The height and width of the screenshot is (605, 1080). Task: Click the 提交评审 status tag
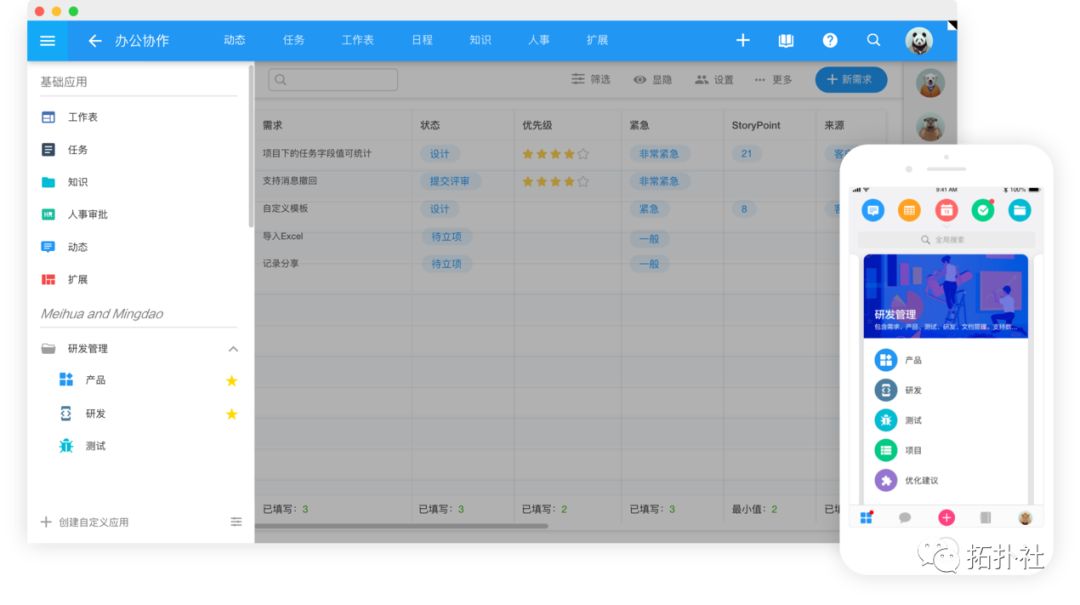pyautogui.click(x=450, y=181)
